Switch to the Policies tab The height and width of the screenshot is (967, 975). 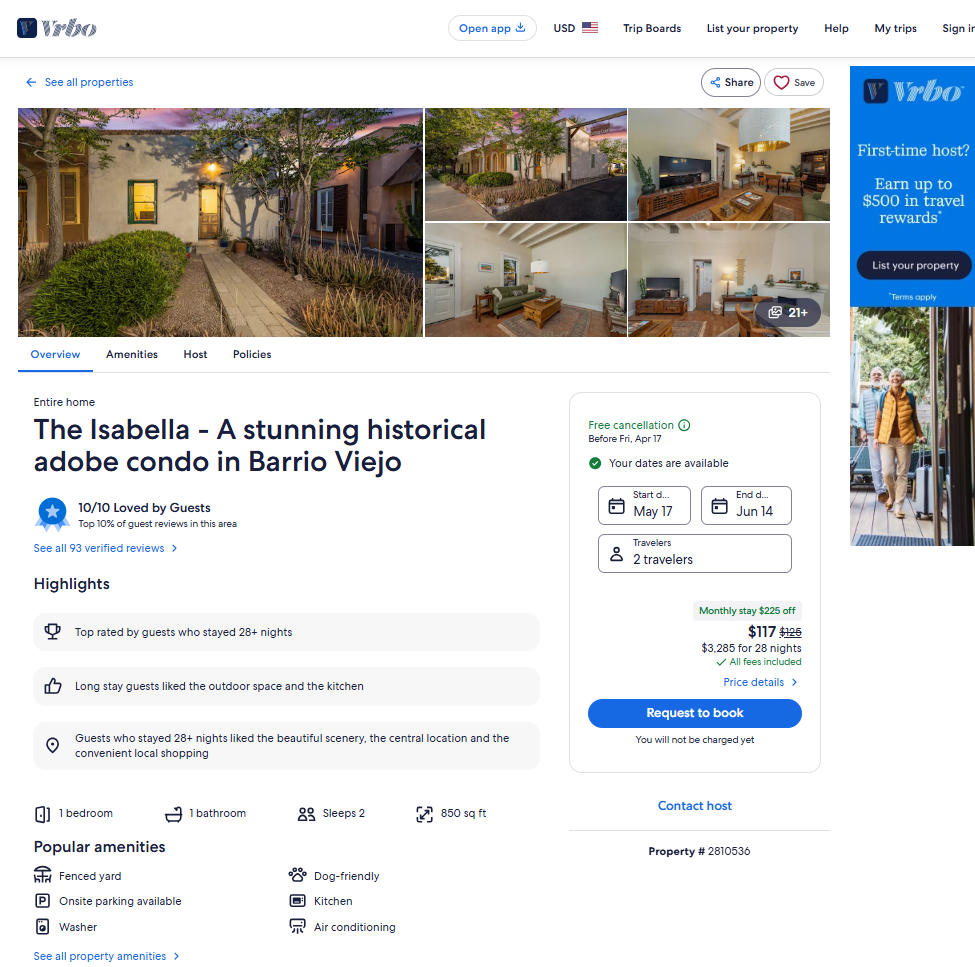click(252, 354)
